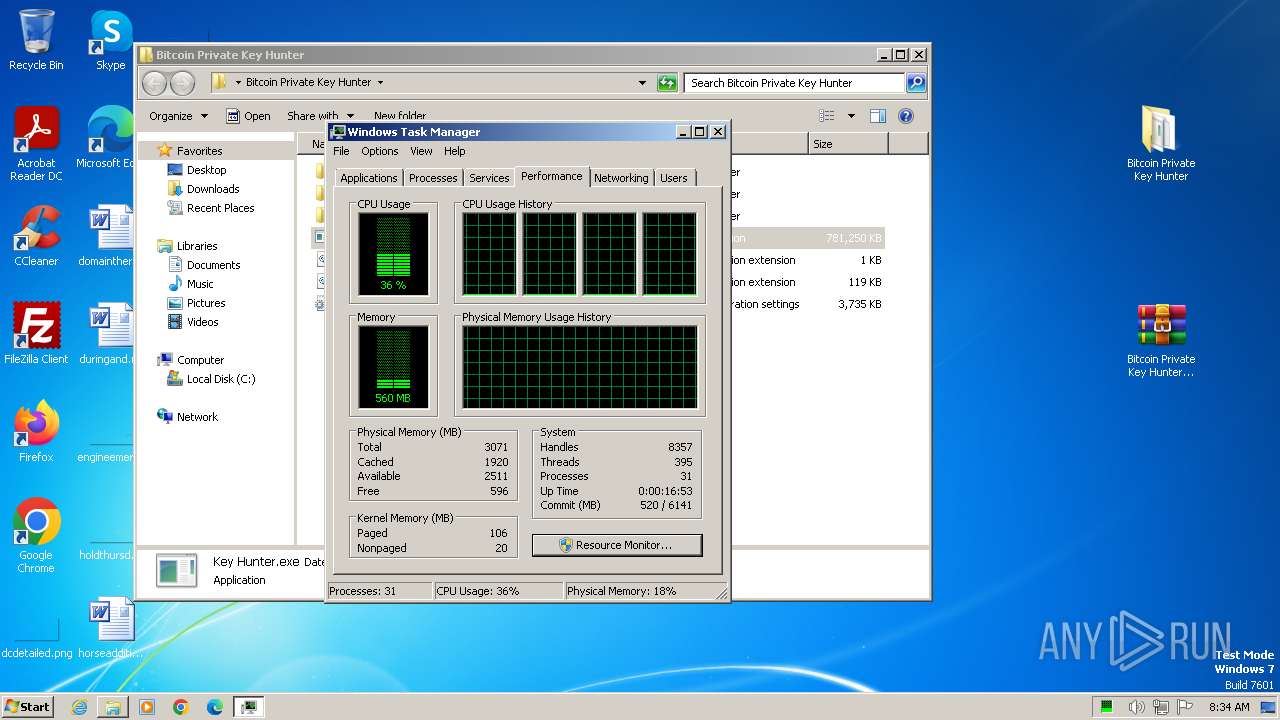Viewport: 1280px width, 720px height.
Task: Click the Size column header
Action: pyautogui.click(x=848, y=144)
